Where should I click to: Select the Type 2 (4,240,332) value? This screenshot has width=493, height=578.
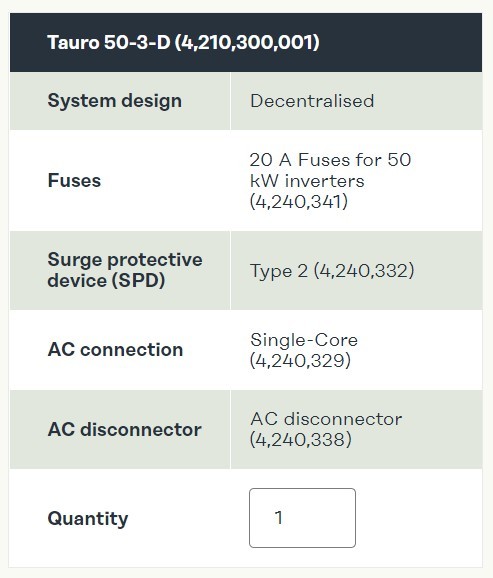[332, 271]
